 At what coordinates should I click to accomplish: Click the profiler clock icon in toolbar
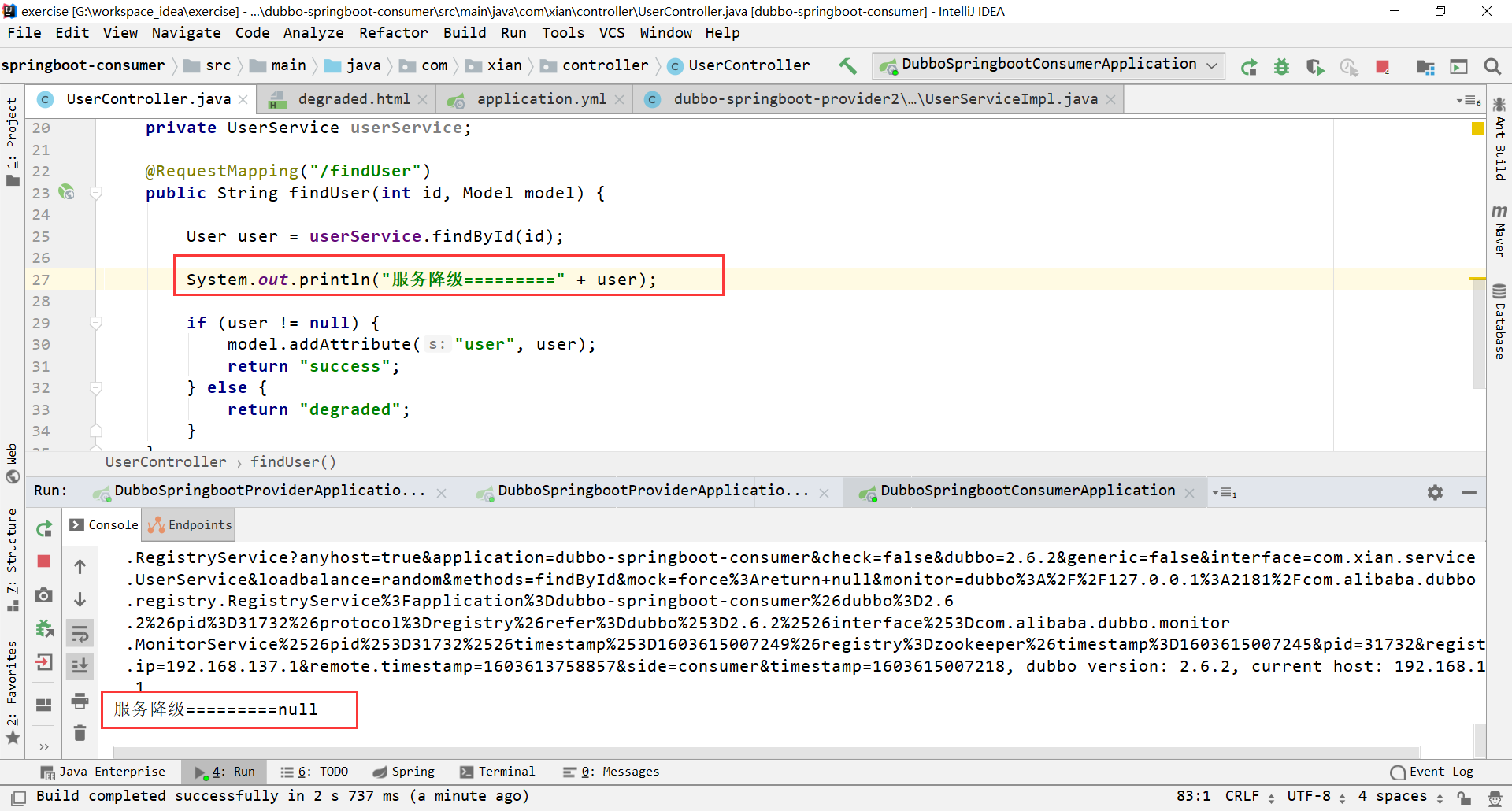(1349, 67)
